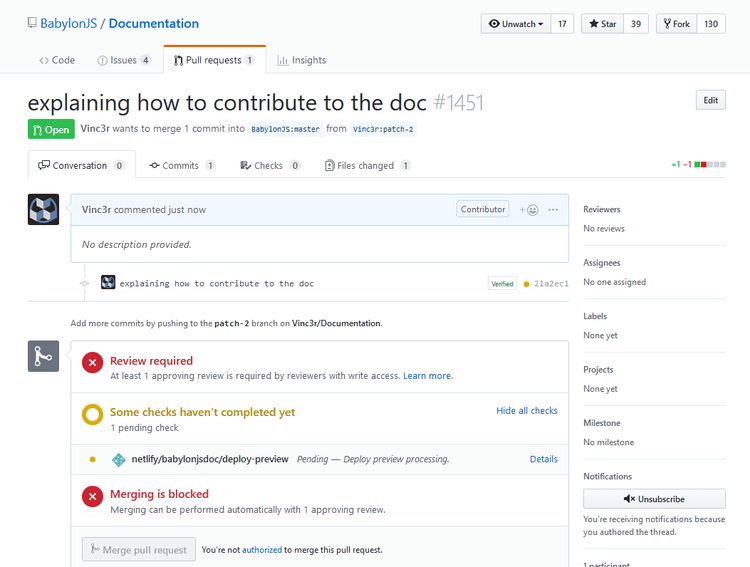Open Vinc3r author link in merge line

click(x=95, y=129)
